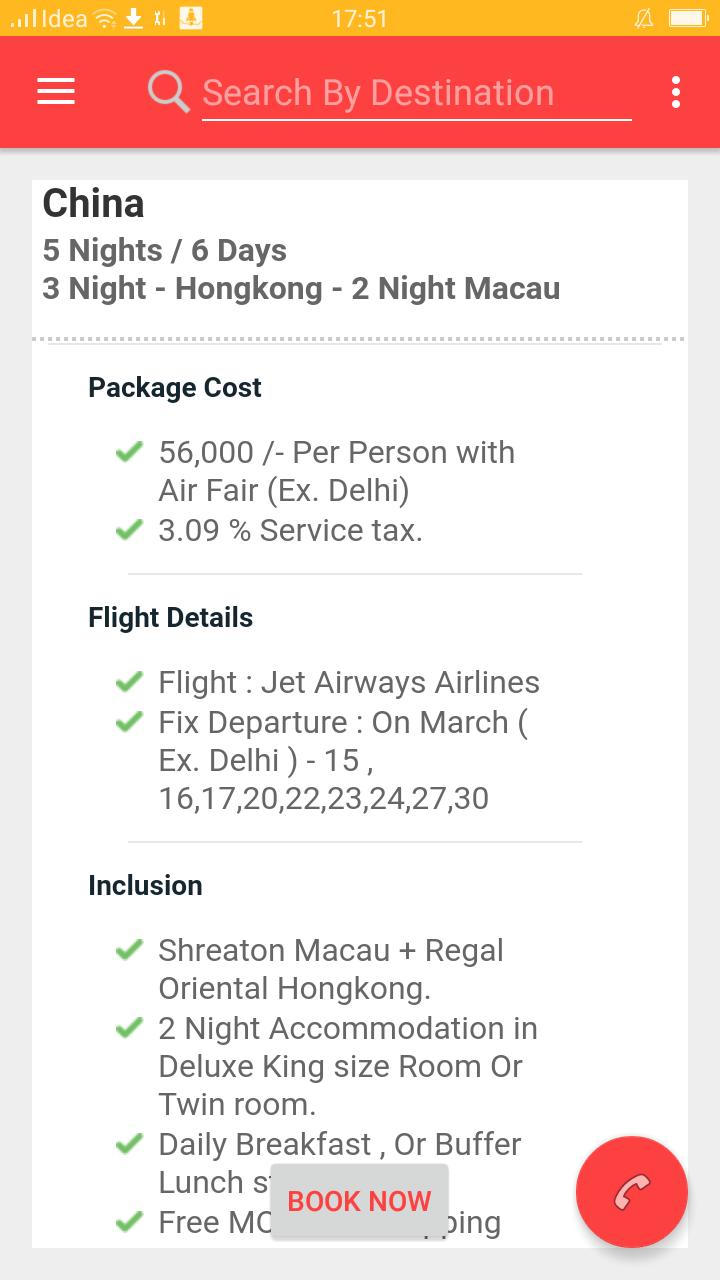720x1280 pixels.
Task: Tap the Flight Details heading
Action: (170, 618)
